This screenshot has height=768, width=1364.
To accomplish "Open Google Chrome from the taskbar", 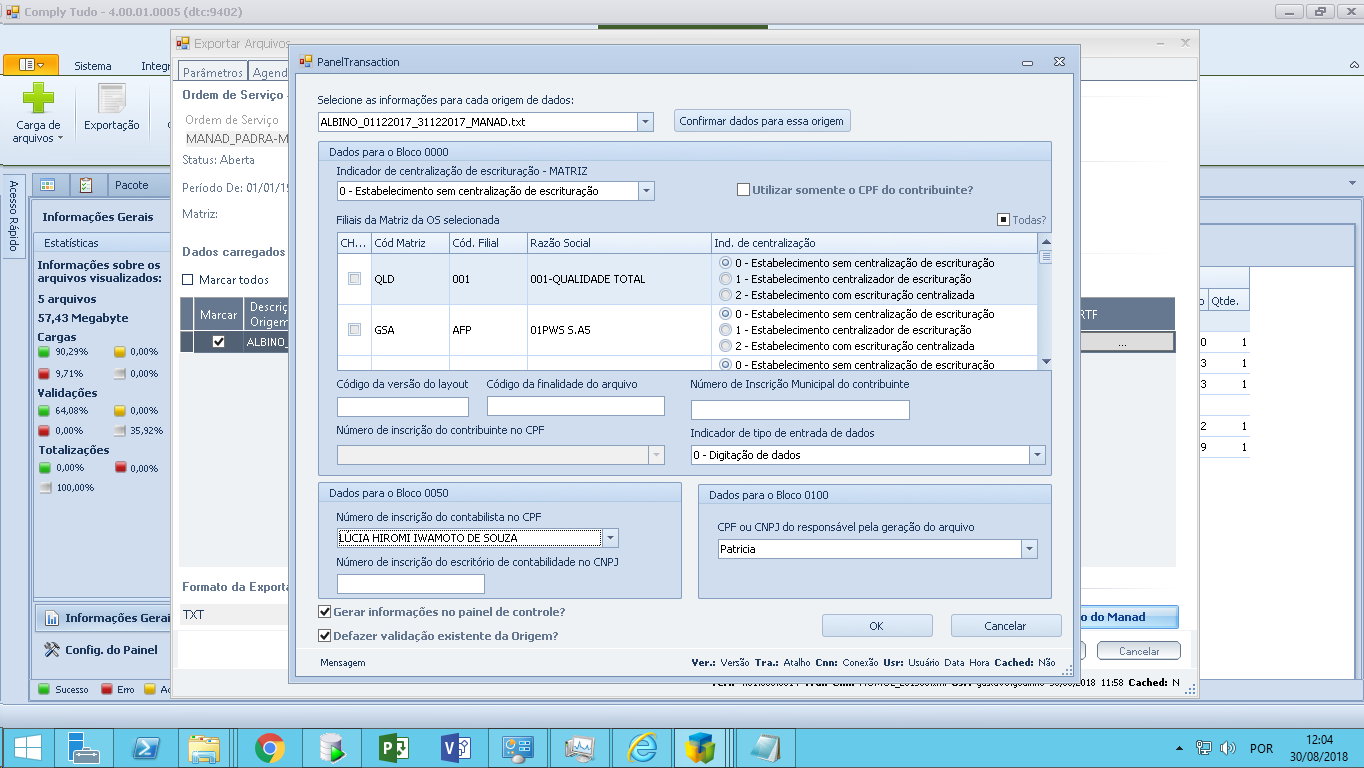I will tap(269, 748).
